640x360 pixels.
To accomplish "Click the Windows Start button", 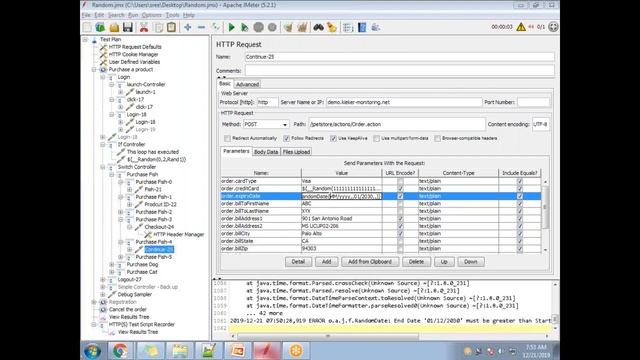I will [93, 351].
